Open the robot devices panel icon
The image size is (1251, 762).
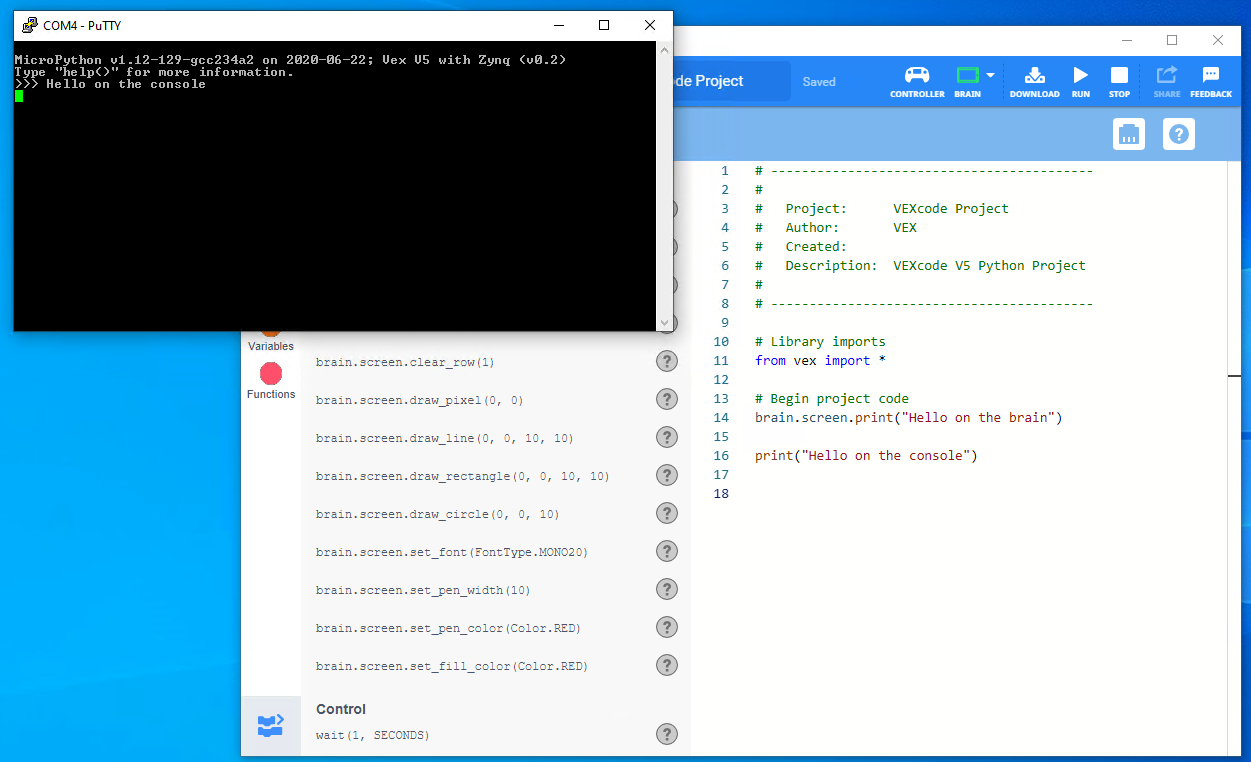point(1129,134)
